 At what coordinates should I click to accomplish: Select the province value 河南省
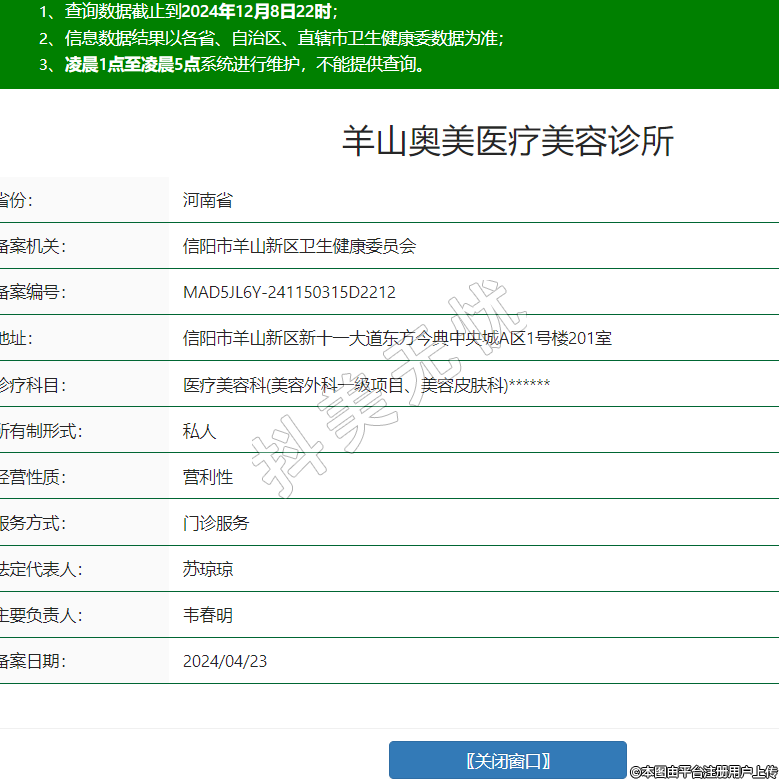[x=208, y=200]
